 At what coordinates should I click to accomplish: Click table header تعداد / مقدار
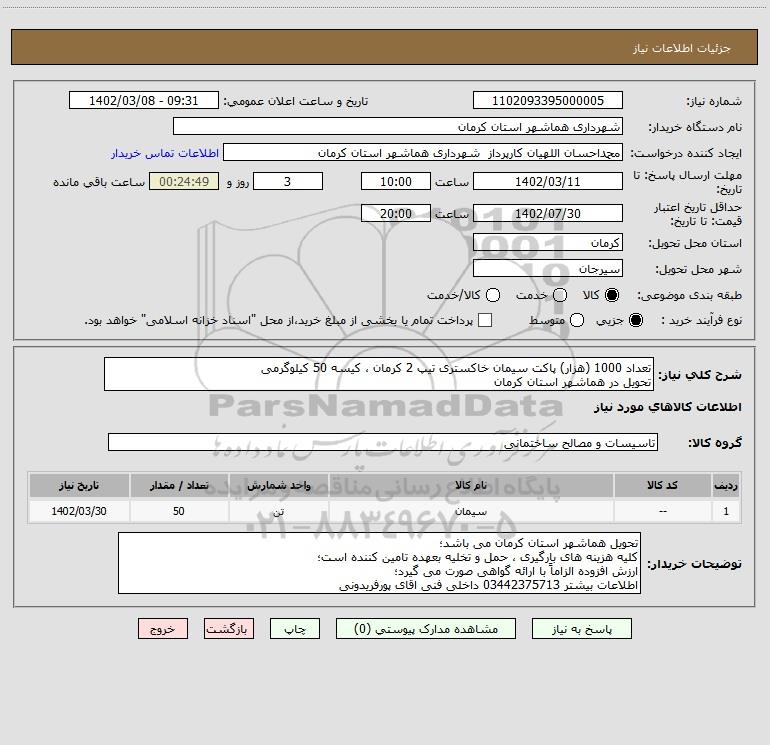click(179, 486)
